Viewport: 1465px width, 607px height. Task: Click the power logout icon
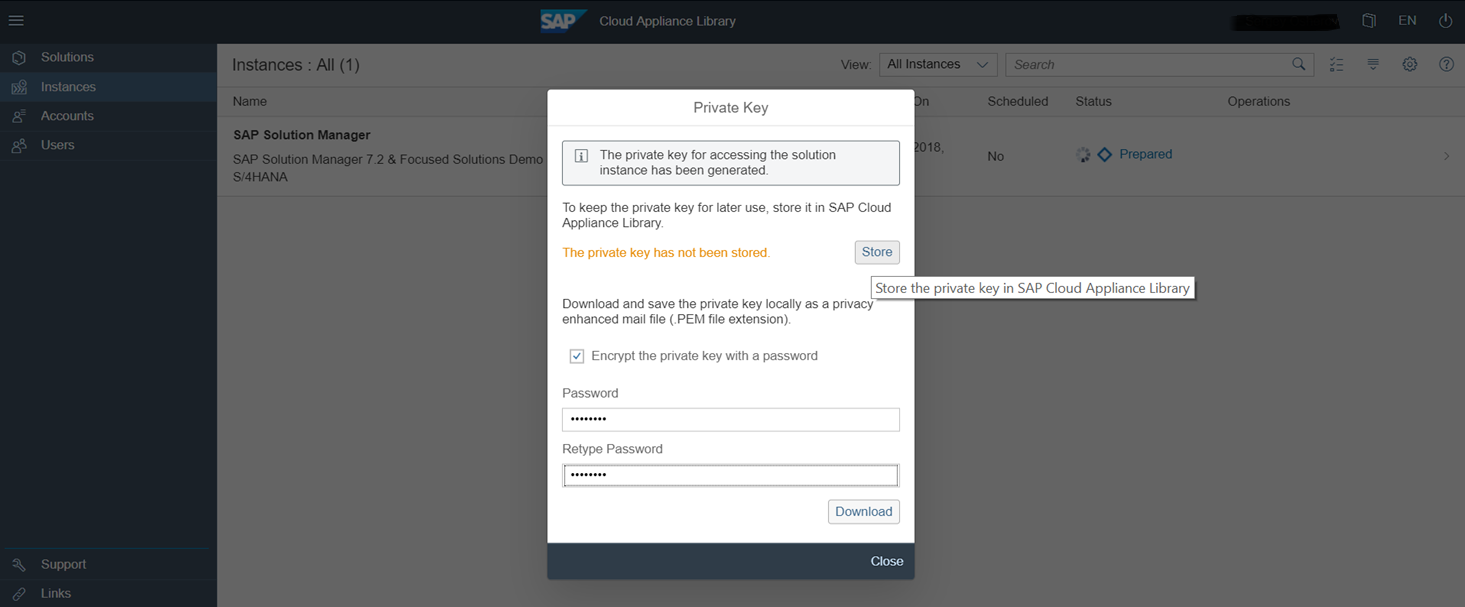click(1445, 20)
